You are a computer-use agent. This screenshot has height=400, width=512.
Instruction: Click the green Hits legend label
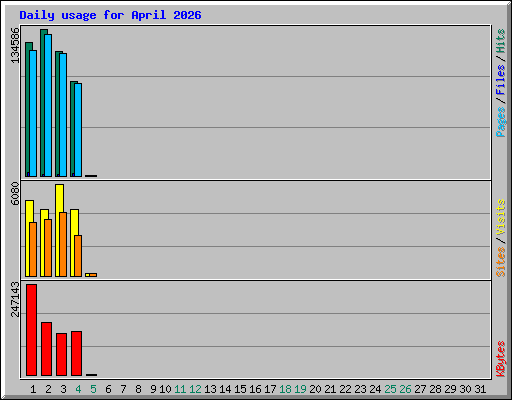501,41
